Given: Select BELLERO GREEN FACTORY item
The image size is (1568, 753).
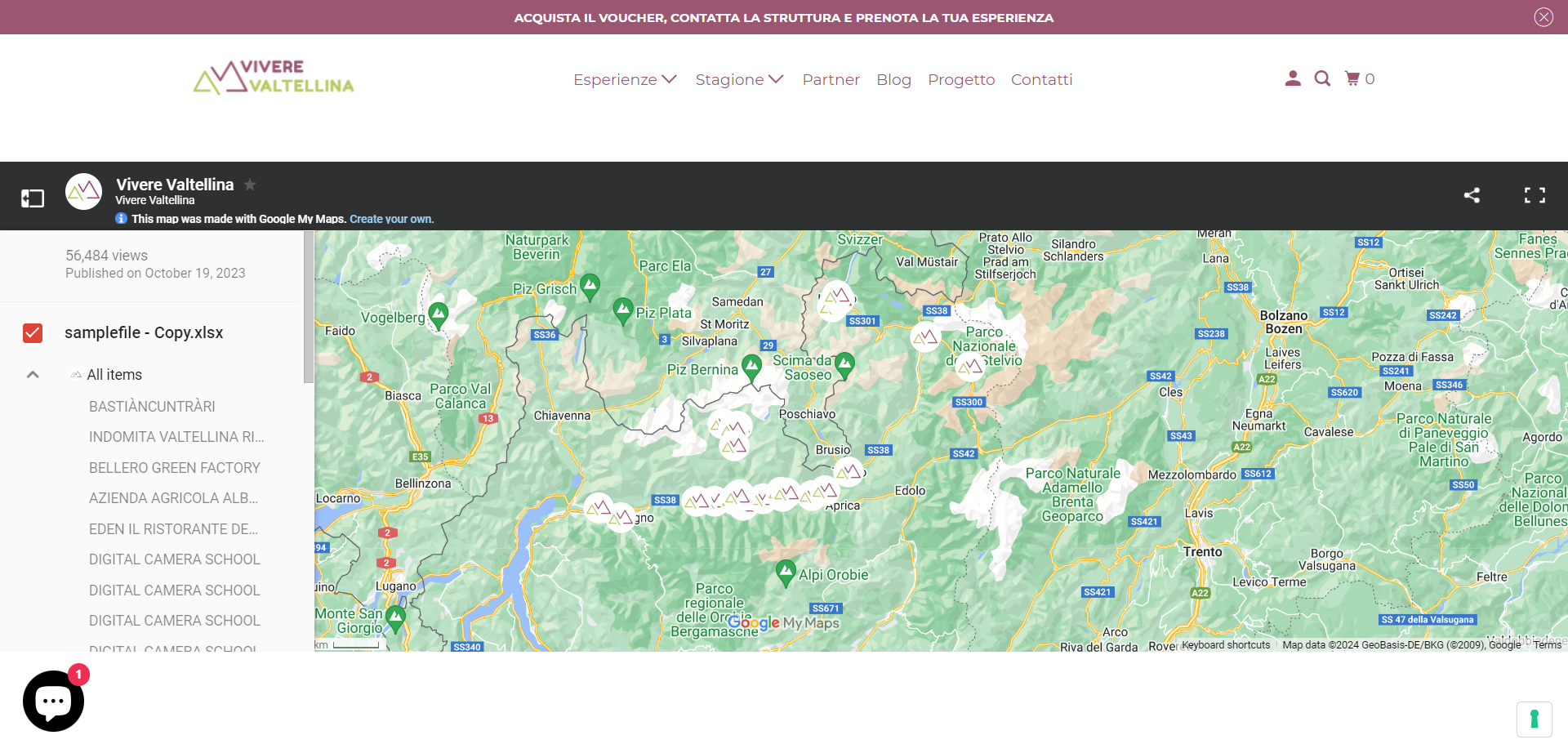Looking at the screenshot, I should pos(175,468).
